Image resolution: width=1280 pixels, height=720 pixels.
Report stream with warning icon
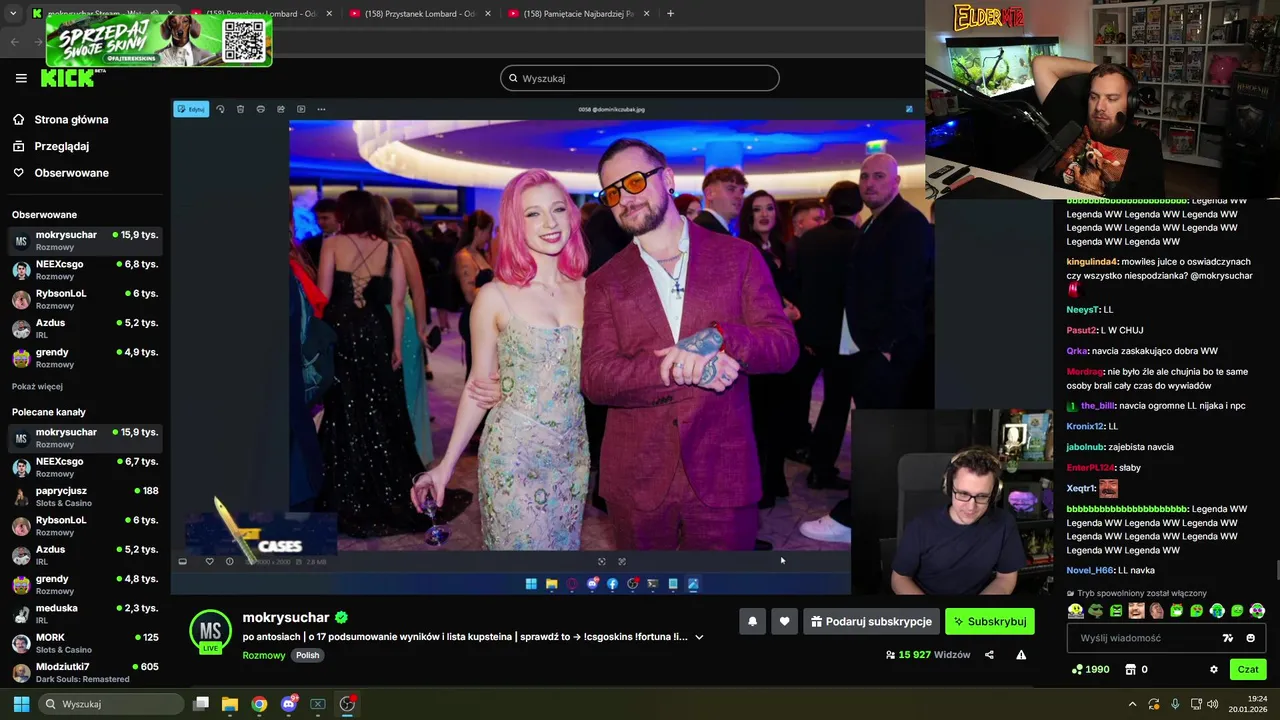[1021, 655]
